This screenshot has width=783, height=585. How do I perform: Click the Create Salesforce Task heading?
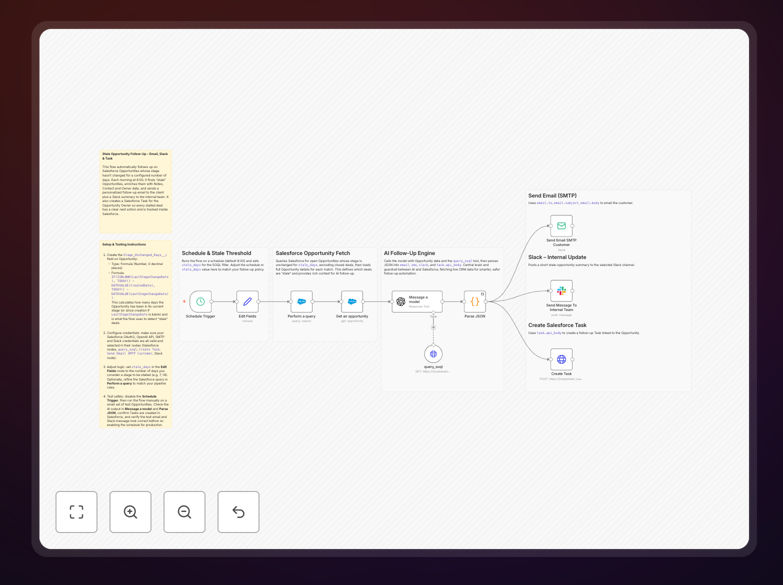(557, 325)
